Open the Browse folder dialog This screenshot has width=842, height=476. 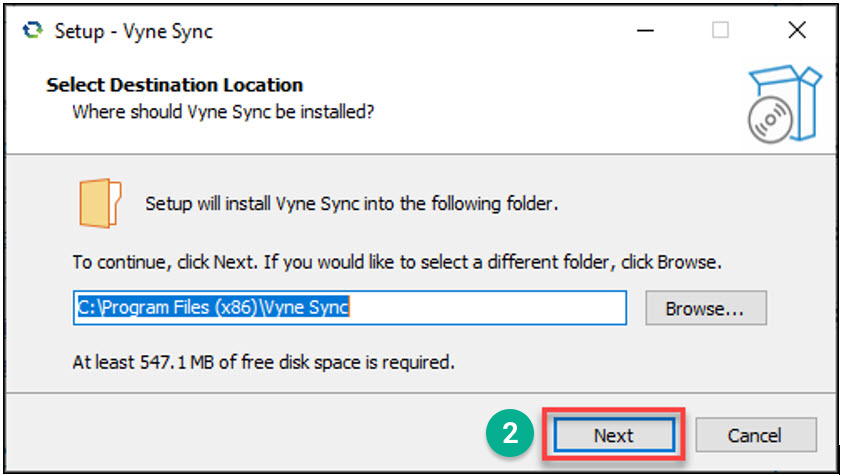click(706, 309)
